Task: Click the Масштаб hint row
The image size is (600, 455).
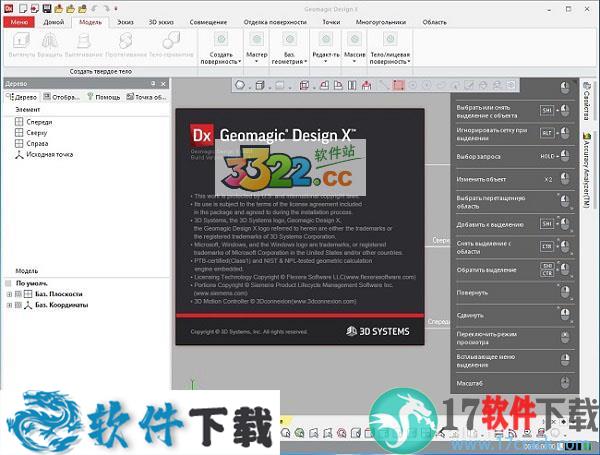Action: pos(515,383)
